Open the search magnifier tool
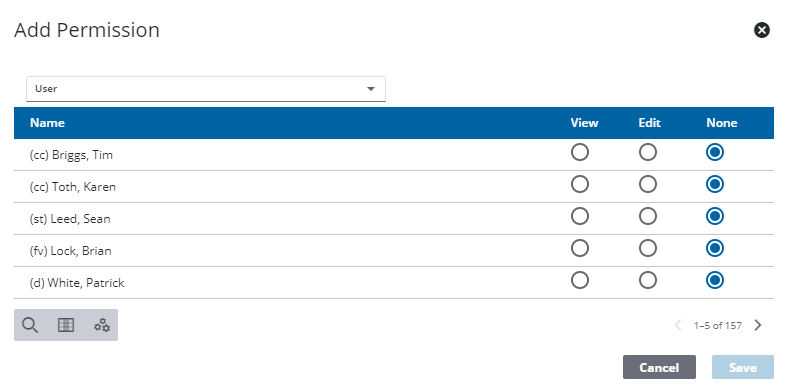Viewport: 786px width, 390px height. [x=30, y=325]
